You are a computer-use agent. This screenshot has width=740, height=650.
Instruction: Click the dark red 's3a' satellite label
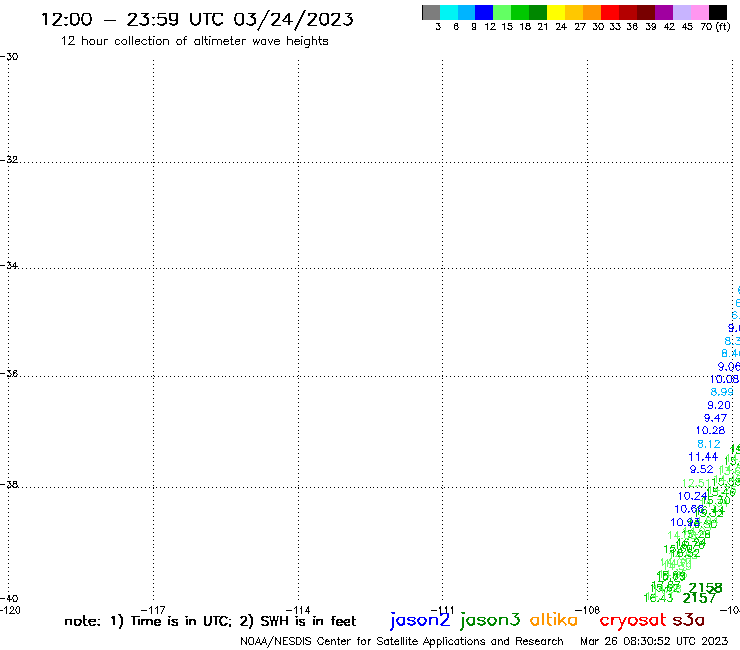[x=688, y=620]
